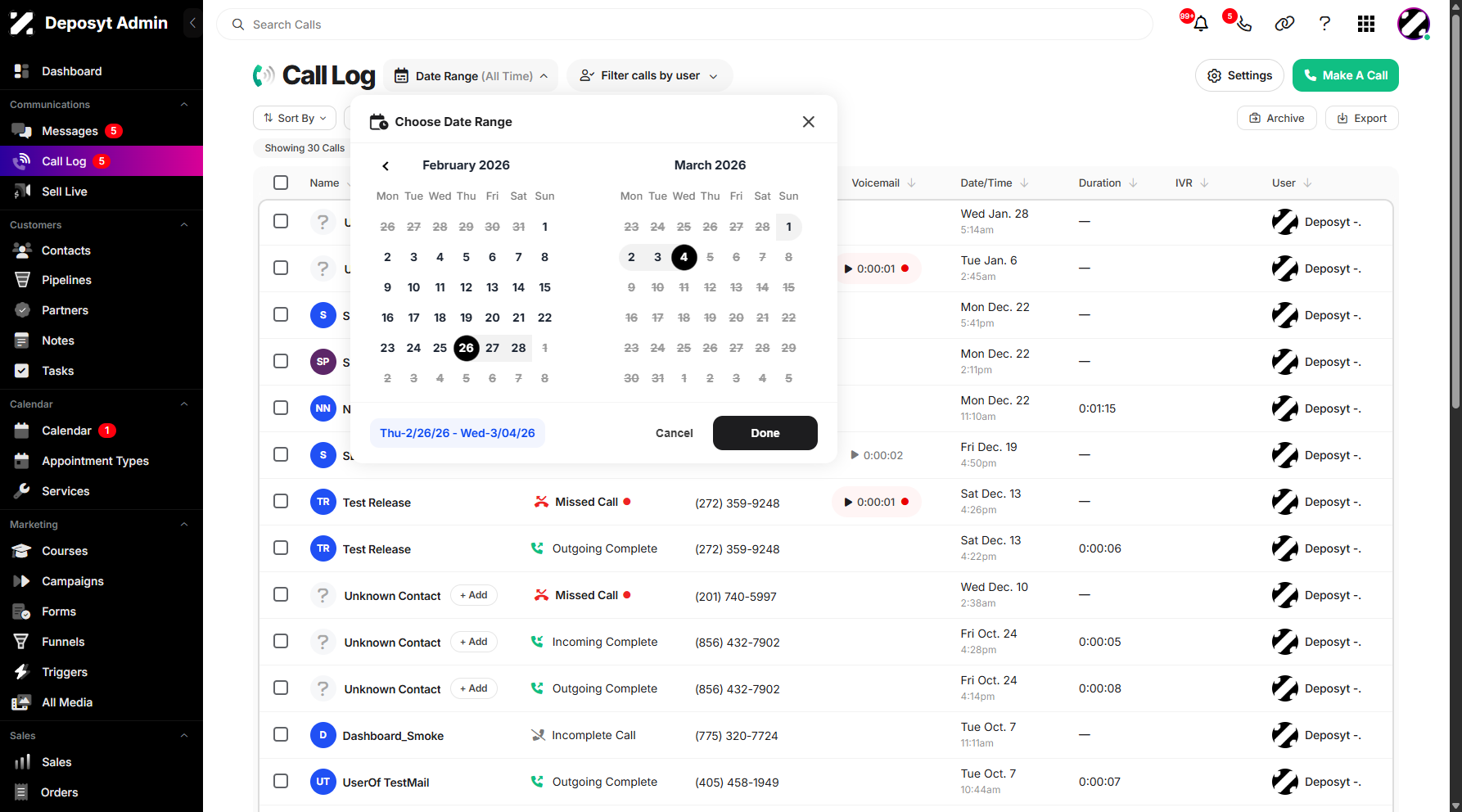Close the Choose Date Range dialog

point(808,122)
